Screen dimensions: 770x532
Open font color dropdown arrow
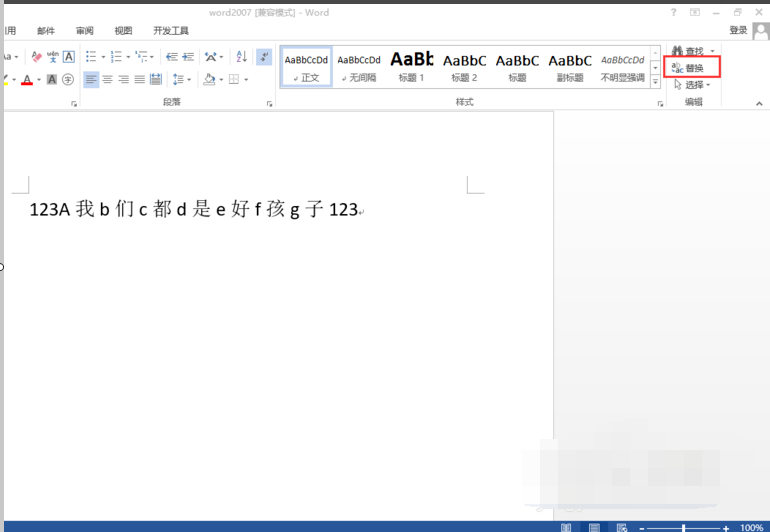click(39, 80)
